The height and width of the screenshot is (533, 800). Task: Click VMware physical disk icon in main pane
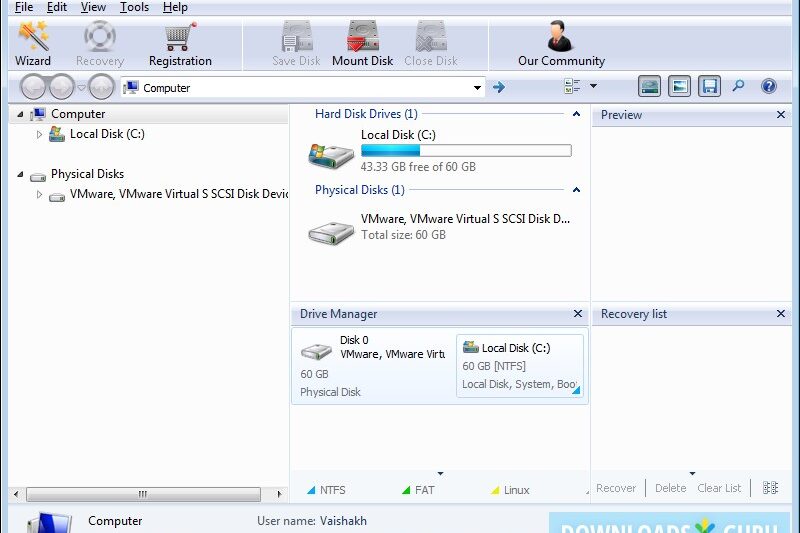coord(331,233)
